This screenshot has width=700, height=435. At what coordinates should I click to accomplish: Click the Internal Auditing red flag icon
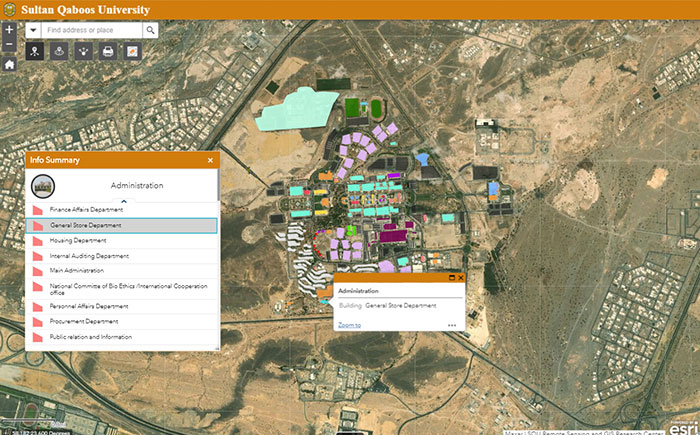pos(38,256)
